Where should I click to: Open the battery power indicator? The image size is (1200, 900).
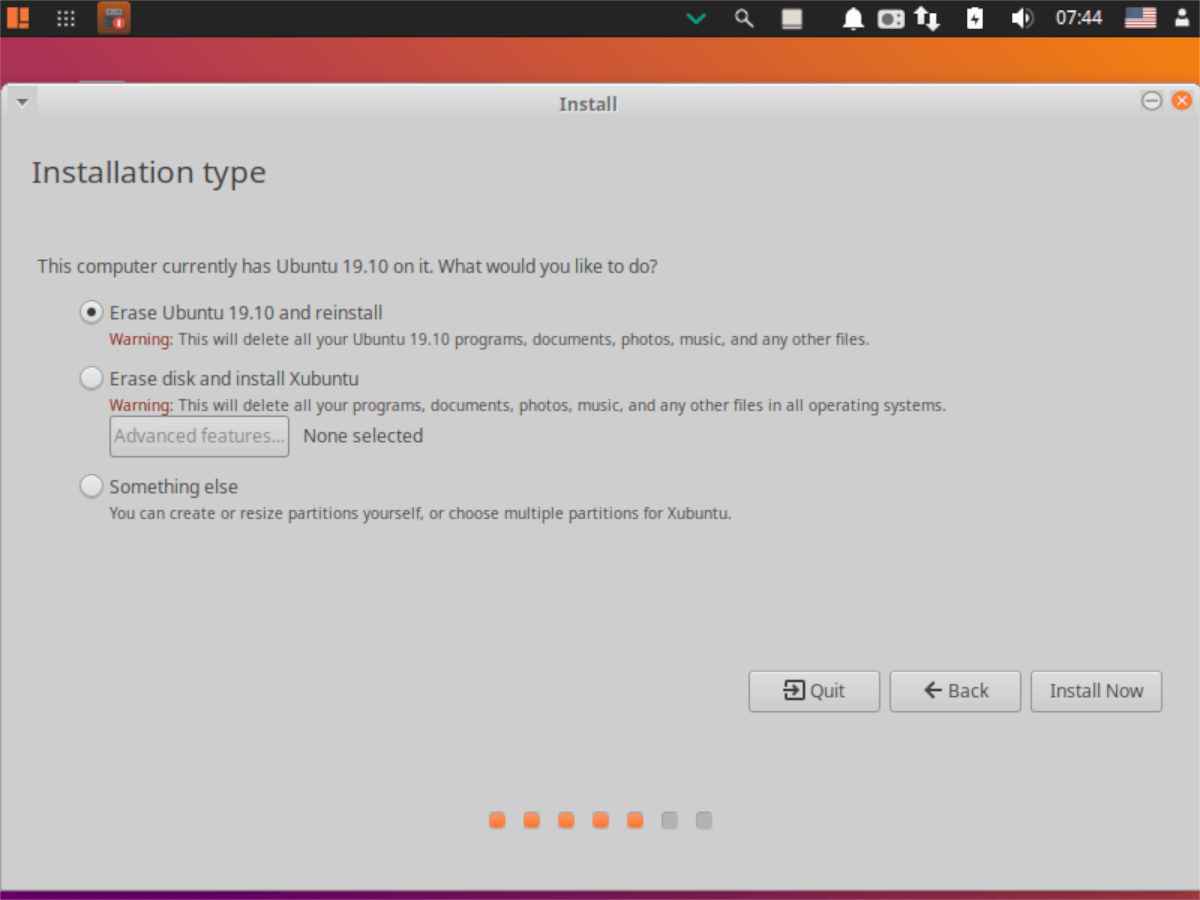pos(976,18)
